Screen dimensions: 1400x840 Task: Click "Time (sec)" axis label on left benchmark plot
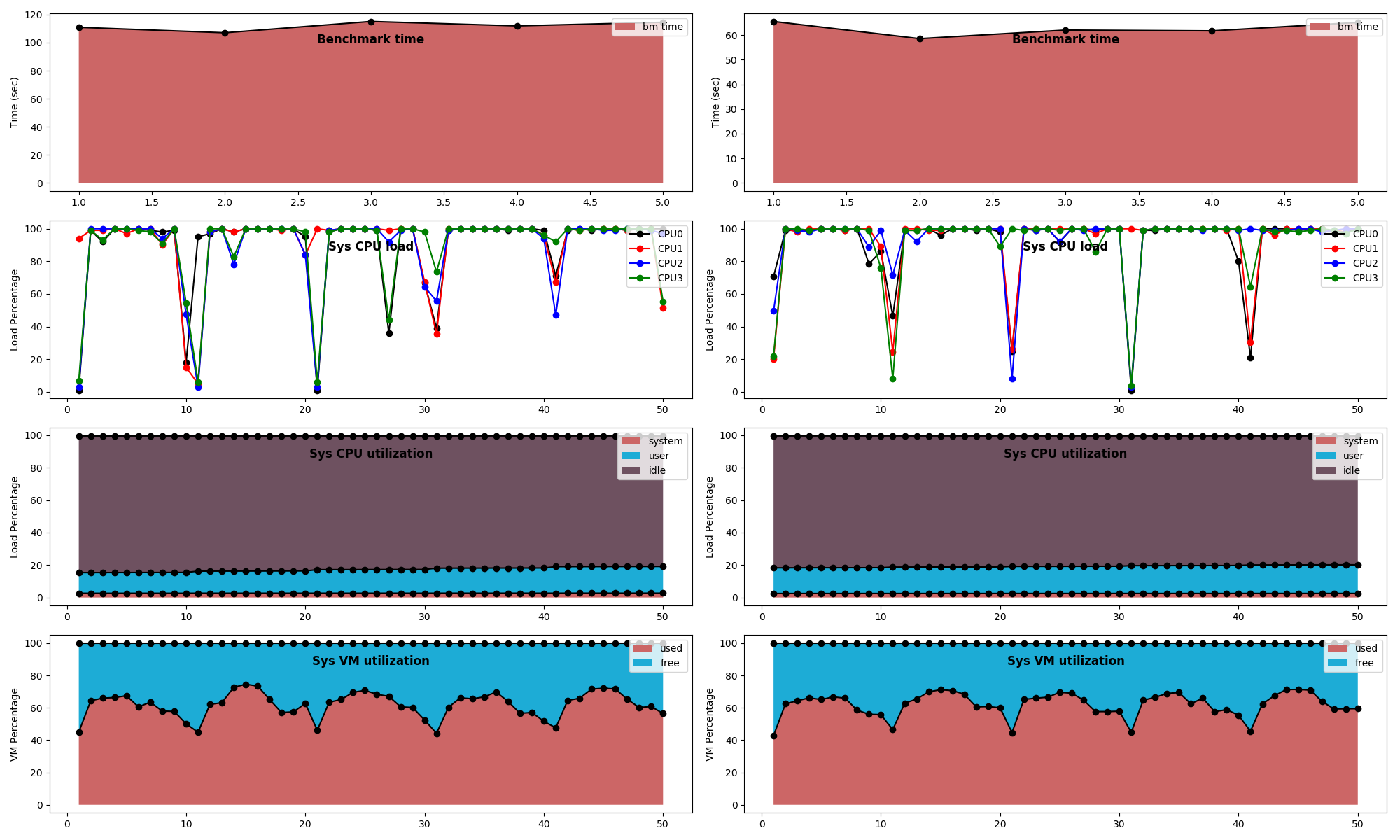pos(15,102)
